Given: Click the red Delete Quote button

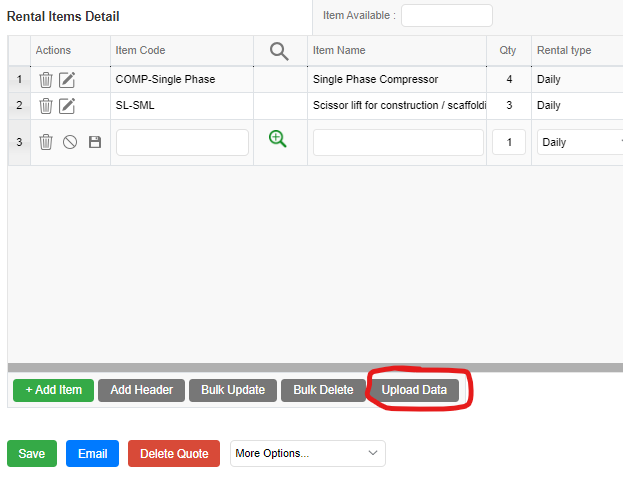Looking at the screenshot, I should [x=174, y=453].
